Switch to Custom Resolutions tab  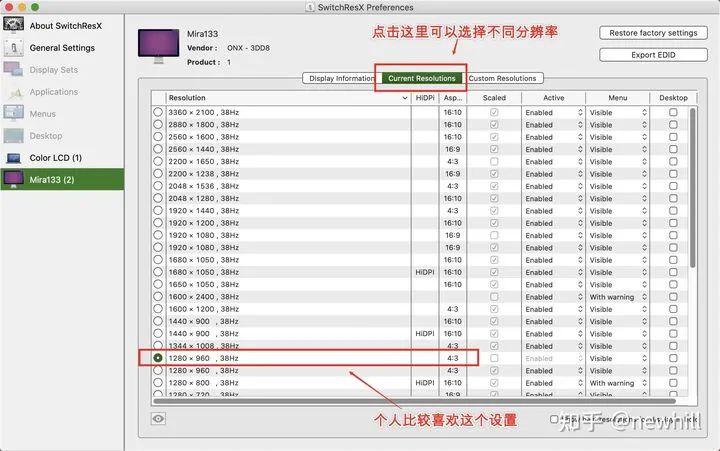click(x=502, y=78)
